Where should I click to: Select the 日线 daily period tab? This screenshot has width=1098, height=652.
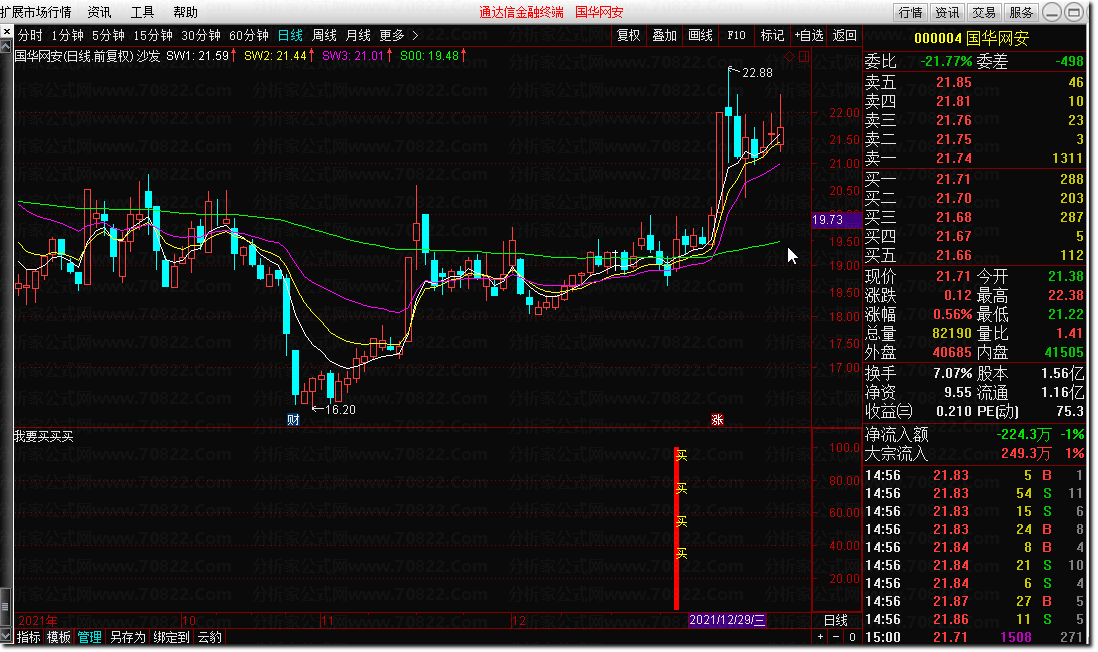tap(290, 35)
